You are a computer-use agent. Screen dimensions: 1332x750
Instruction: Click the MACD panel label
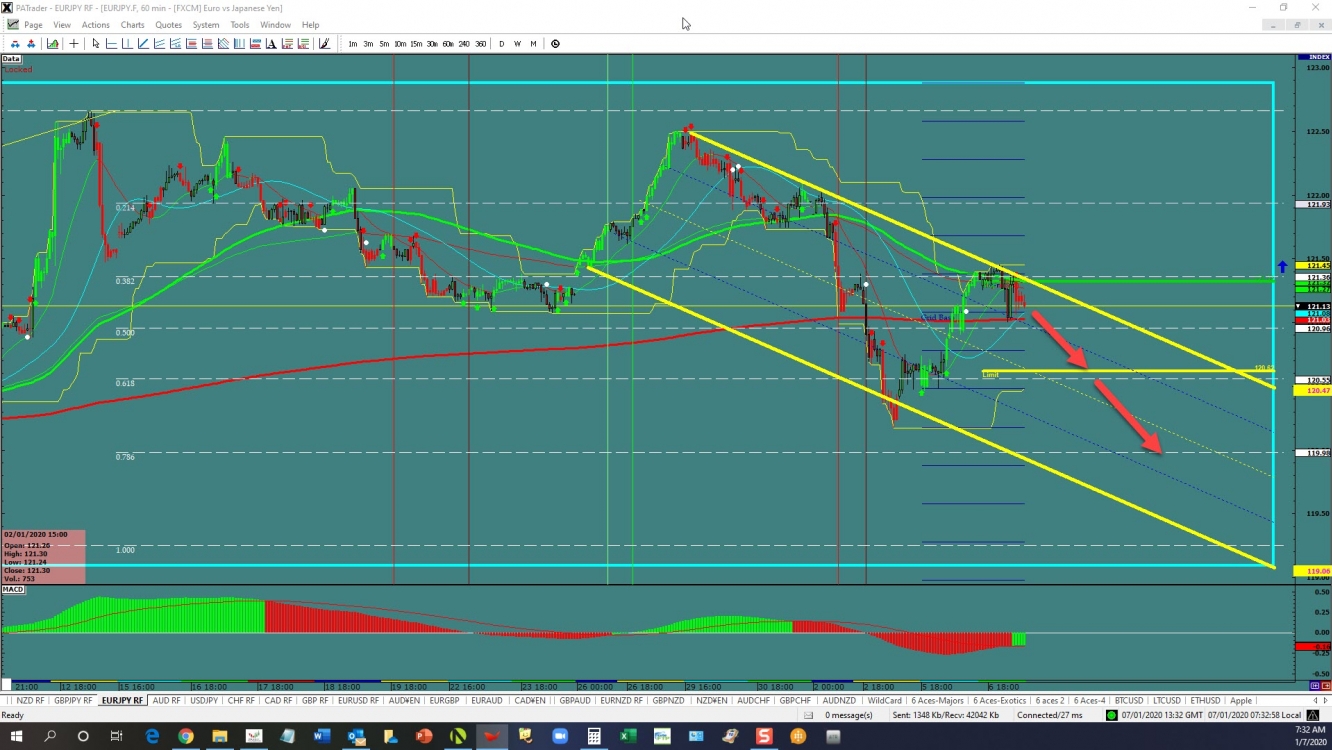13,590
